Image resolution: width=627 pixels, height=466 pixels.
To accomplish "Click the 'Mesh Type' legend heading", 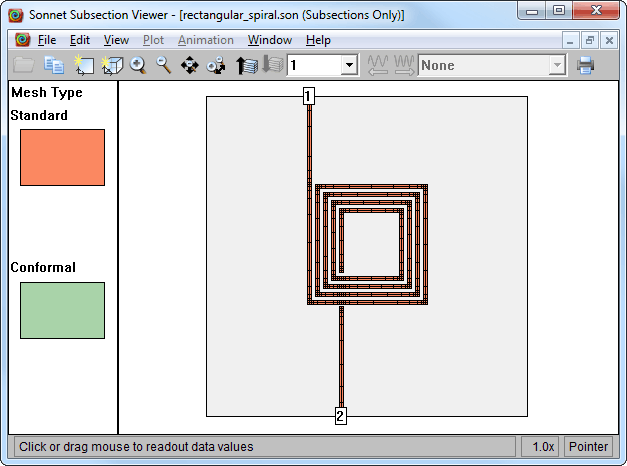I will coord(47,92).
